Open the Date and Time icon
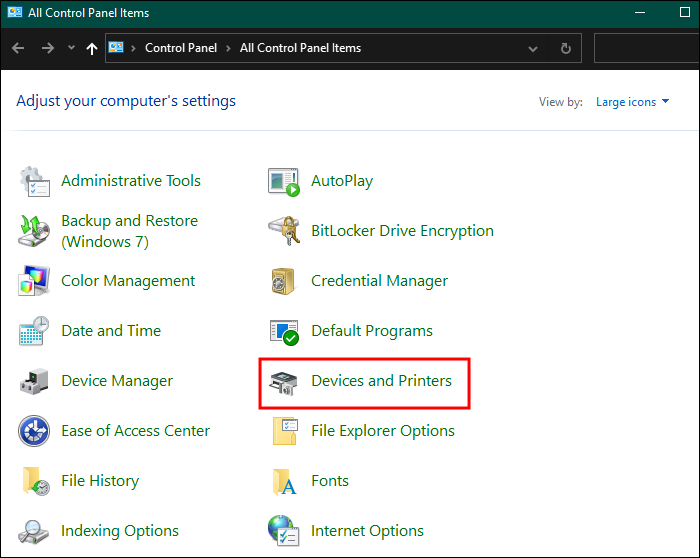This screenshot has width=700, height=558. 35,331
